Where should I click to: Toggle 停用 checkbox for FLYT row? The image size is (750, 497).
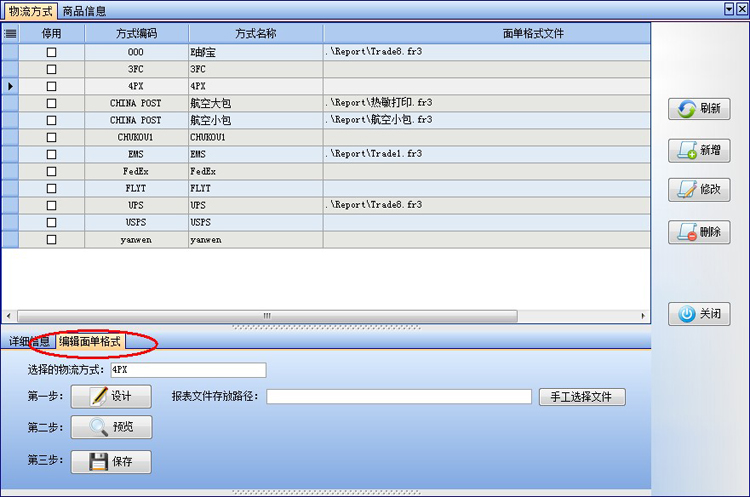coord(51,188)
